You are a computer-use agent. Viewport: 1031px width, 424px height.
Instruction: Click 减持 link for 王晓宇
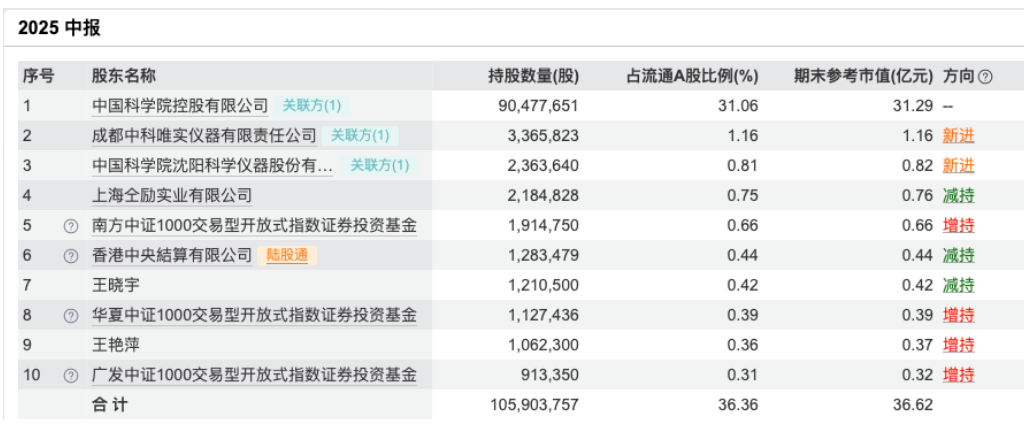tap(959, 285)
